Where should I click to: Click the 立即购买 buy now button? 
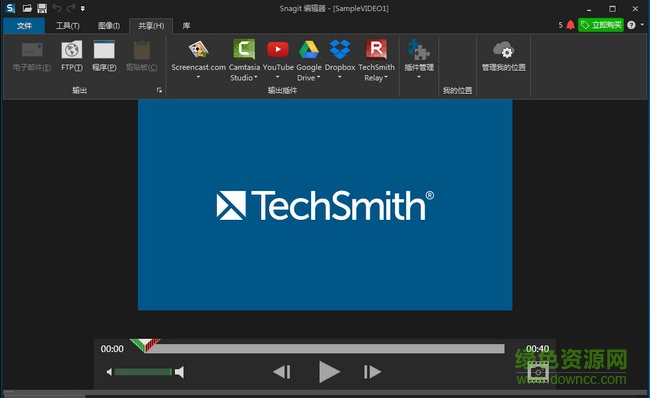point(601,25)
